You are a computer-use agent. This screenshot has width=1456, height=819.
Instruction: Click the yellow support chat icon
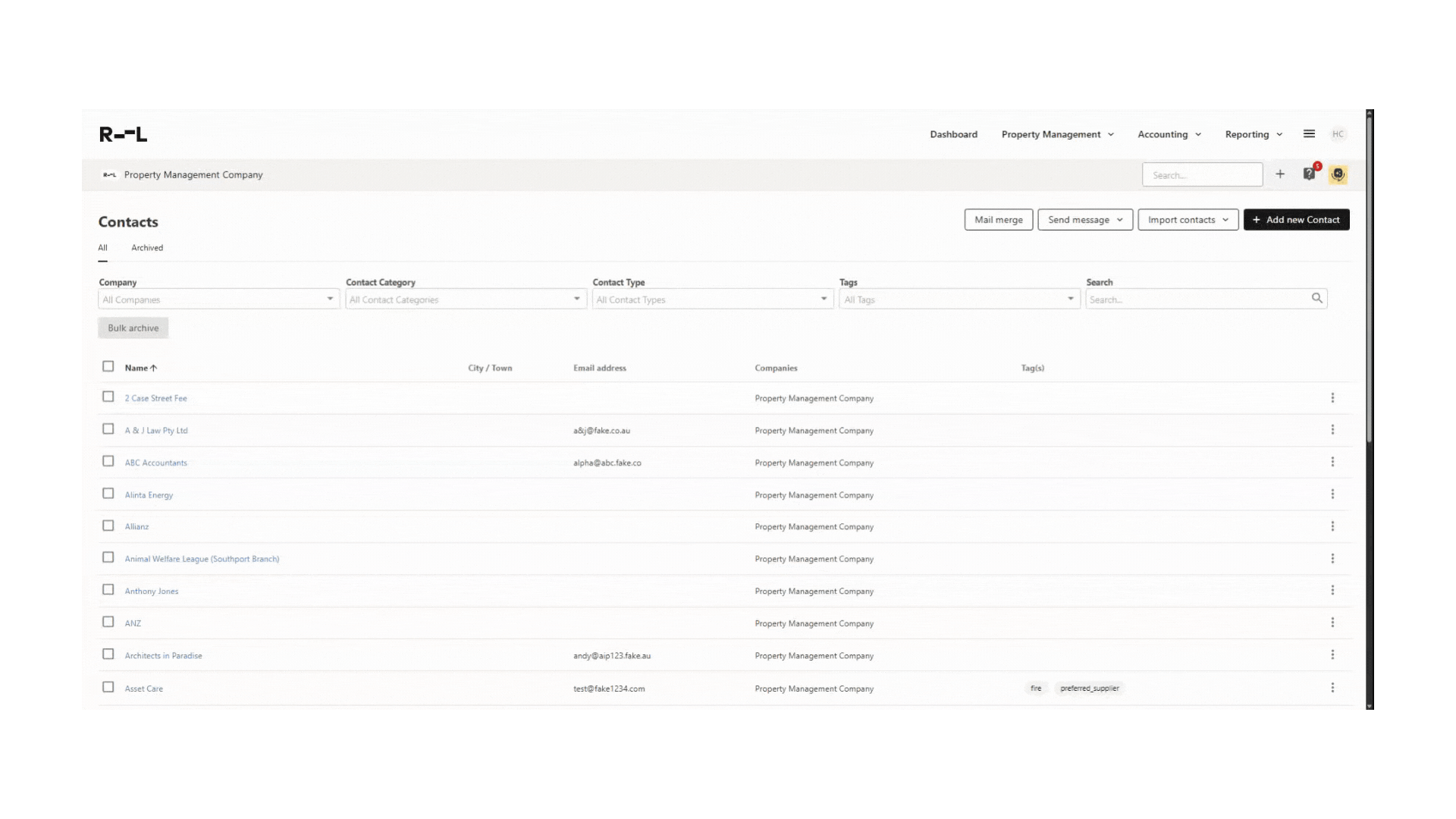[1338, 174]
